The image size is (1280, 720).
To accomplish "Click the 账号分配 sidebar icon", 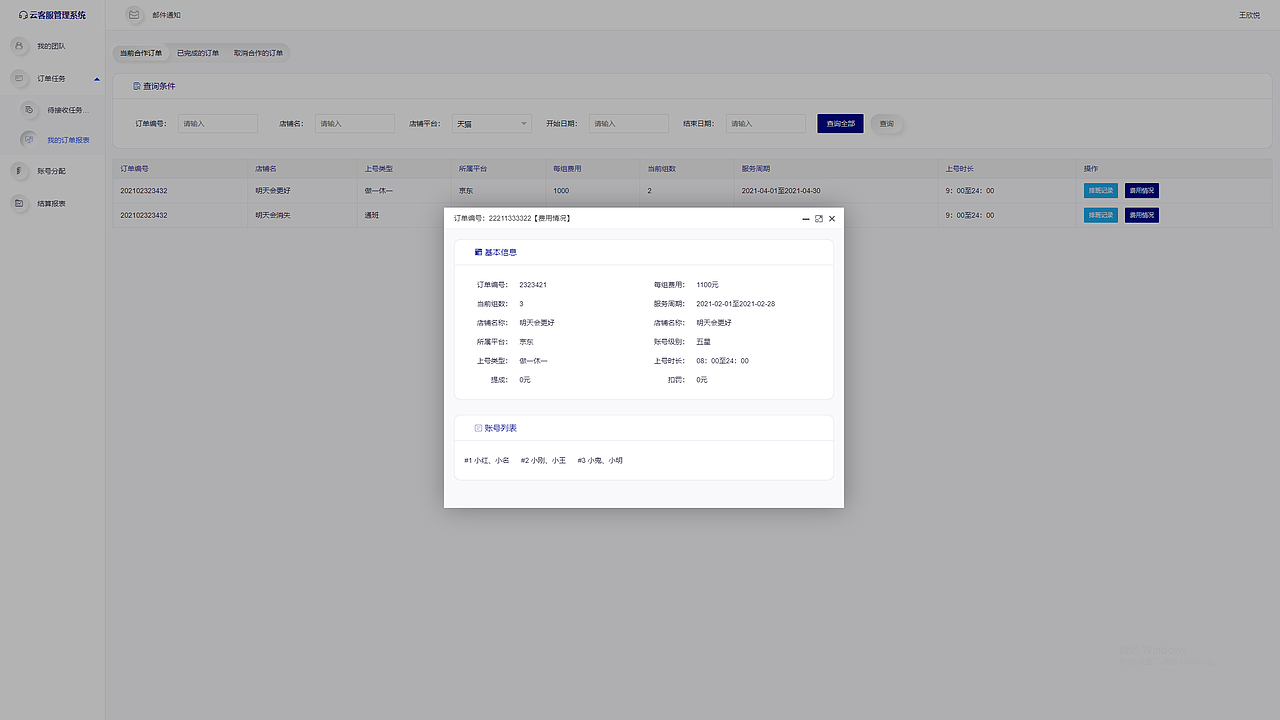I will (19, 171).
